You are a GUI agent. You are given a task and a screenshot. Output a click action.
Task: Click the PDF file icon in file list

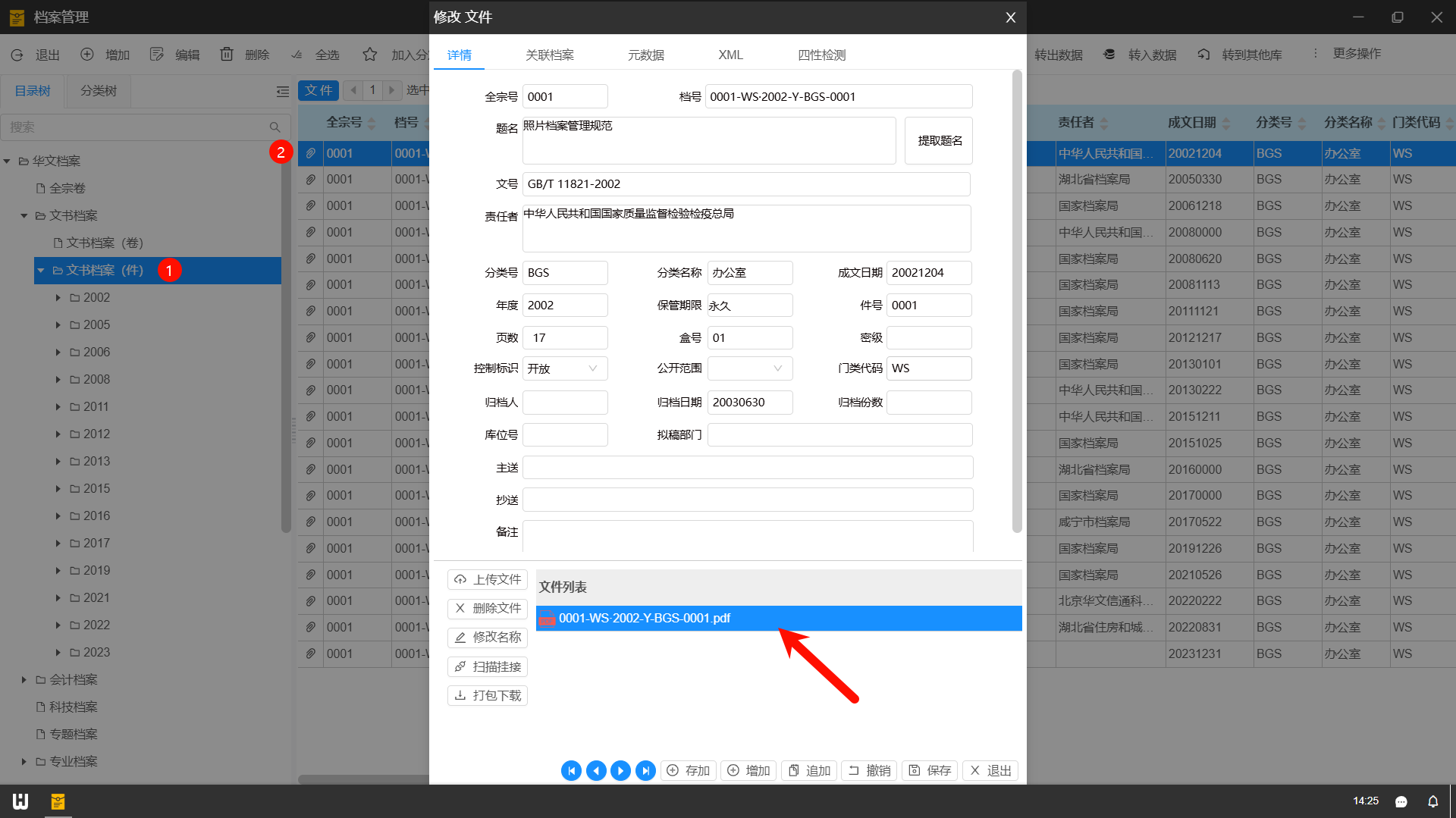click(x=547, y=619)
